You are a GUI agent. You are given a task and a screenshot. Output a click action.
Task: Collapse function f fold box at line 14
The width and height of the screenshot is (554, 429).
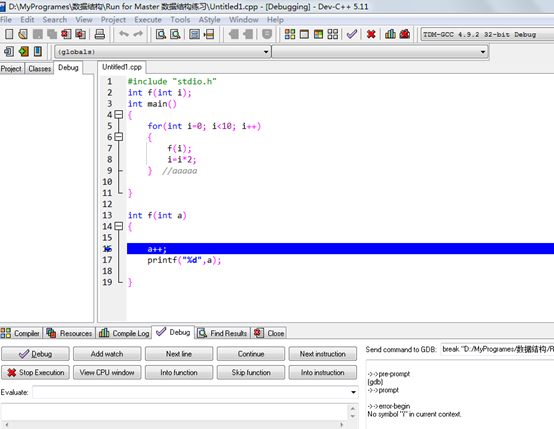[119, 226]
